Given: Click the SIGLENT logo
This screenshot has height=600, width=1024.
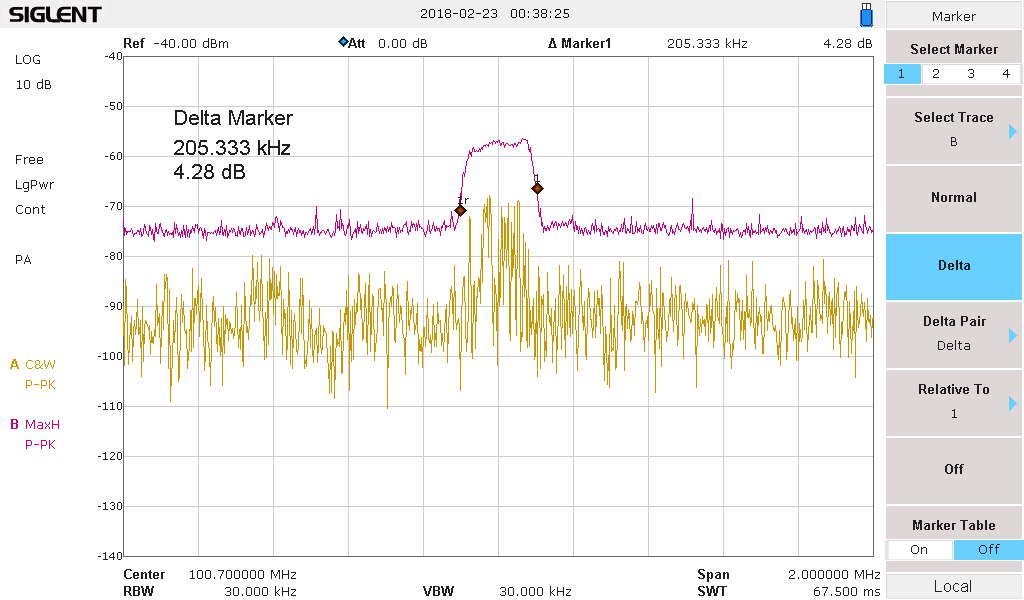Looking at the screenshot, I should pos(55,15).
